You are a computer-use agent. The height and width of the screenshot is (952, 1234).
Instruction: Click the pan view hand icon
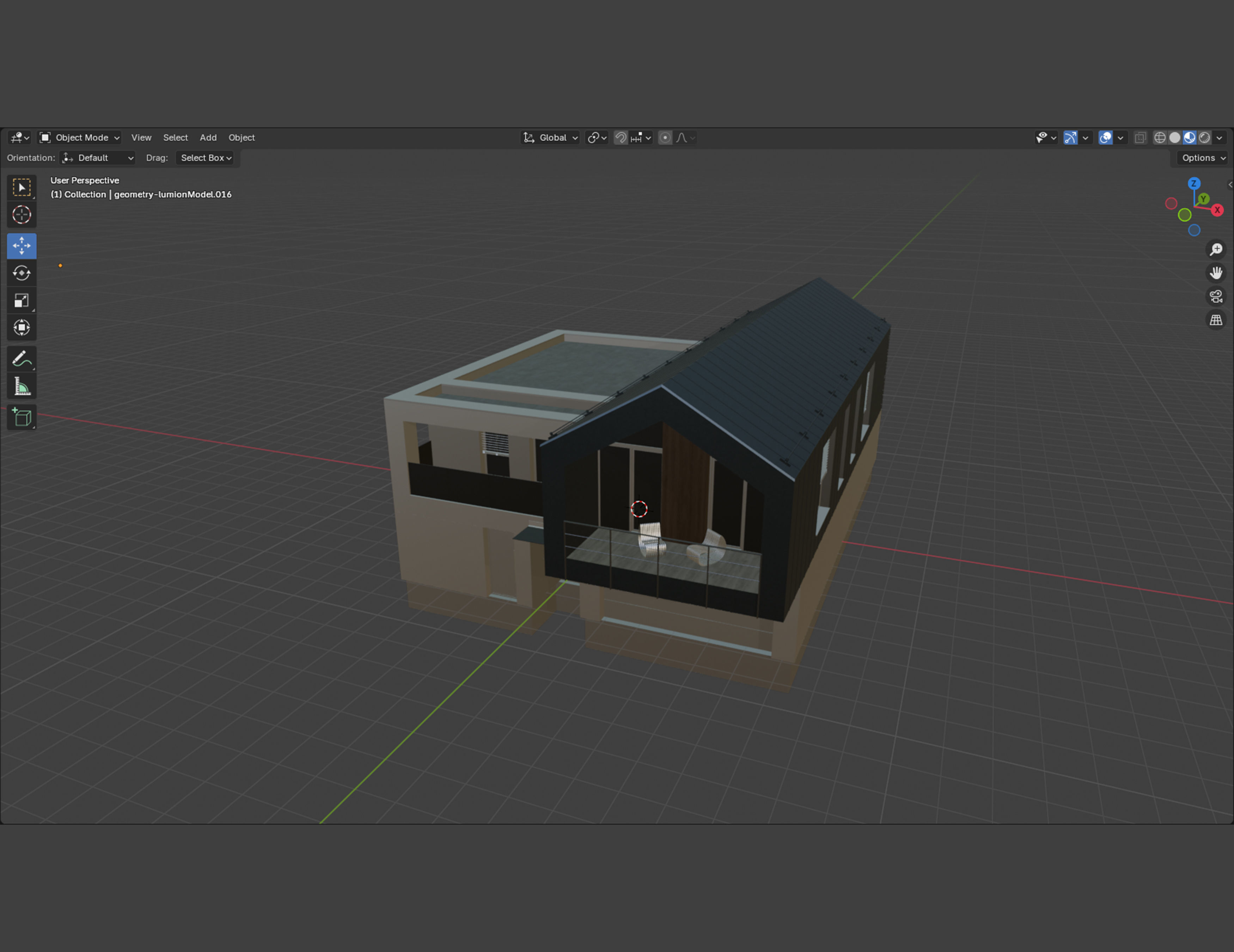[x=1216, y=273]
